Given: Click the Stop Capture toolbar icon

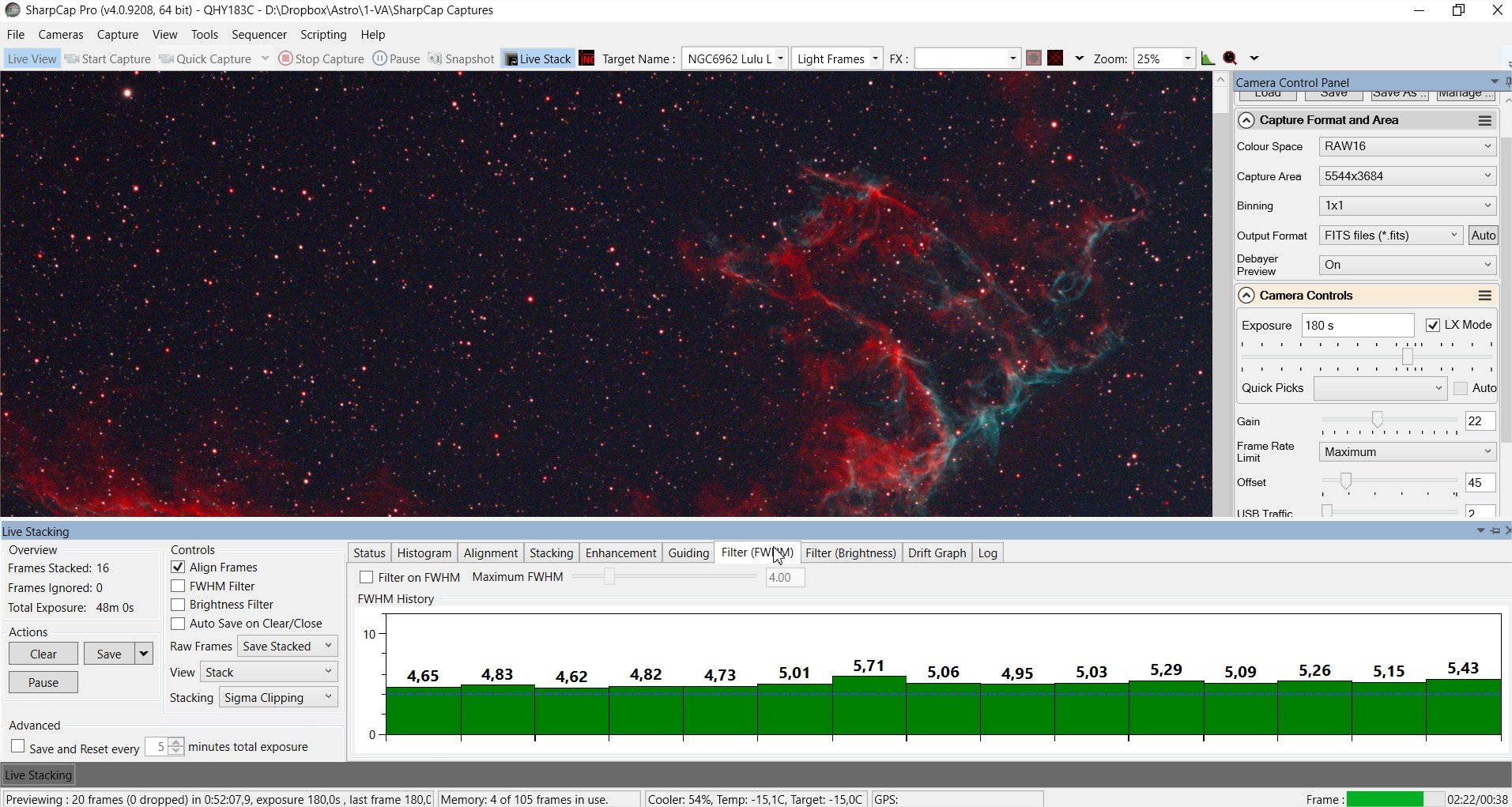Looking at the screenshot, I should 285,58.
